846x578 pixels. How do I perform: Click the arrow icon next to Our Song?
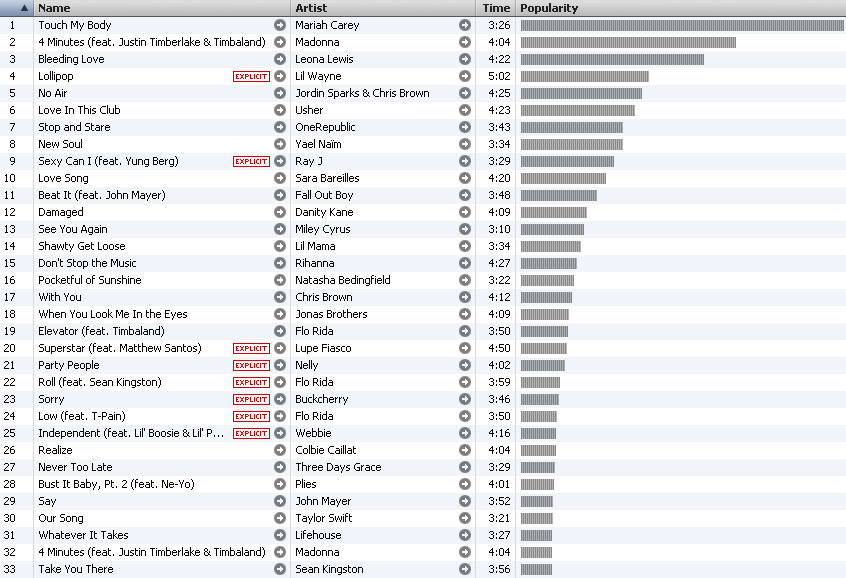[x=279, y=518]
